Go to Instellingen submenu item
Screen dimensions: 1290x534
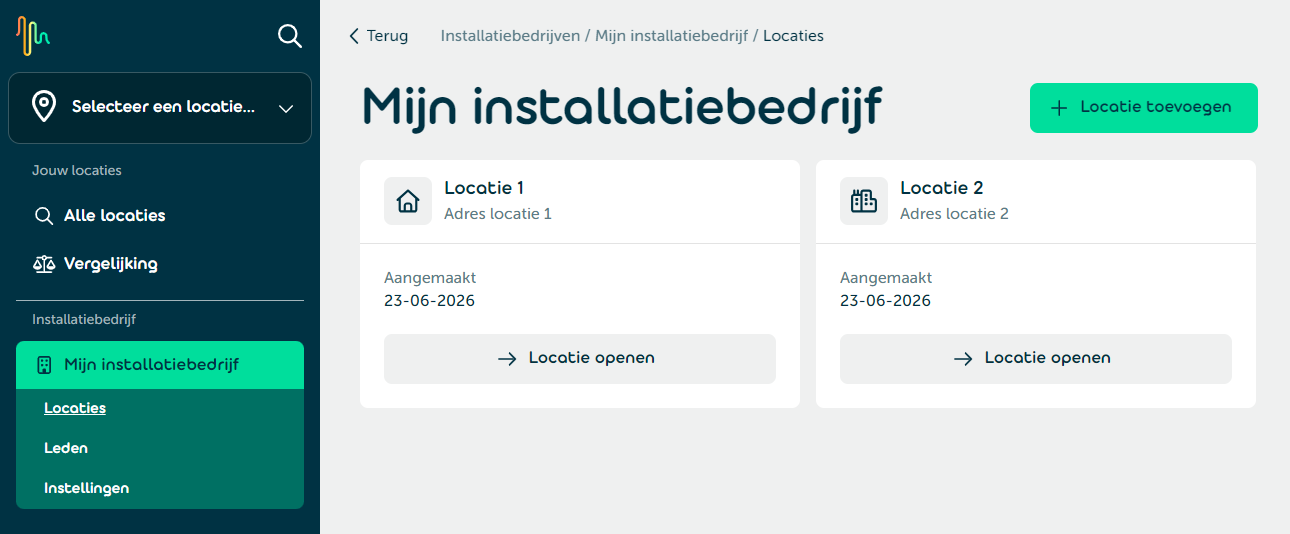[87, 488]
